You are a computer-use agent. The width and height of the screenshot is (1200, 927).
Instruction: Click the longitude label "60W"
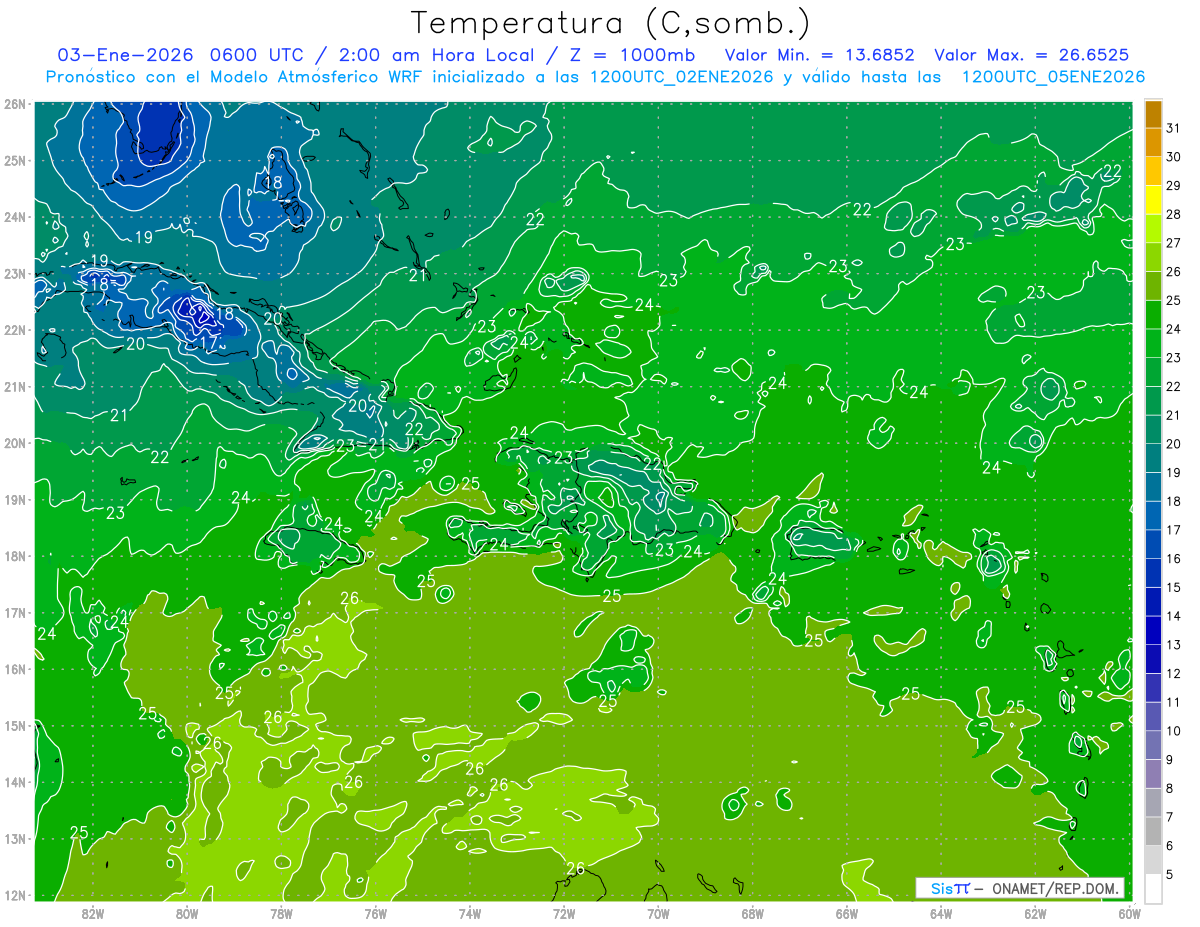(x=1128, y=913)
